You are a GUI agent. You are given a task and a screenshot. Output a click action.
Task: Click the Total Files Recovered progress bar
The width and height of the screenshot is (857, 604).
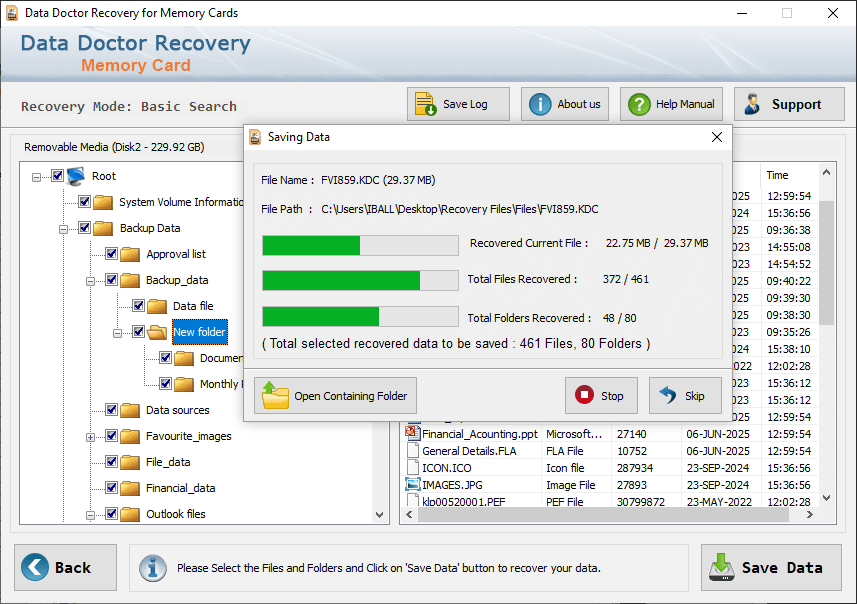[360, 280]
